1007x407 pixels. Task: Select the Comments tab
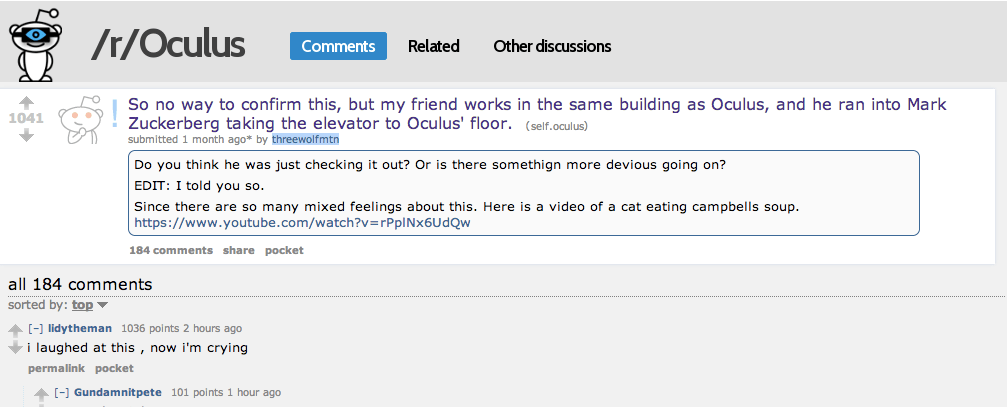338,46
